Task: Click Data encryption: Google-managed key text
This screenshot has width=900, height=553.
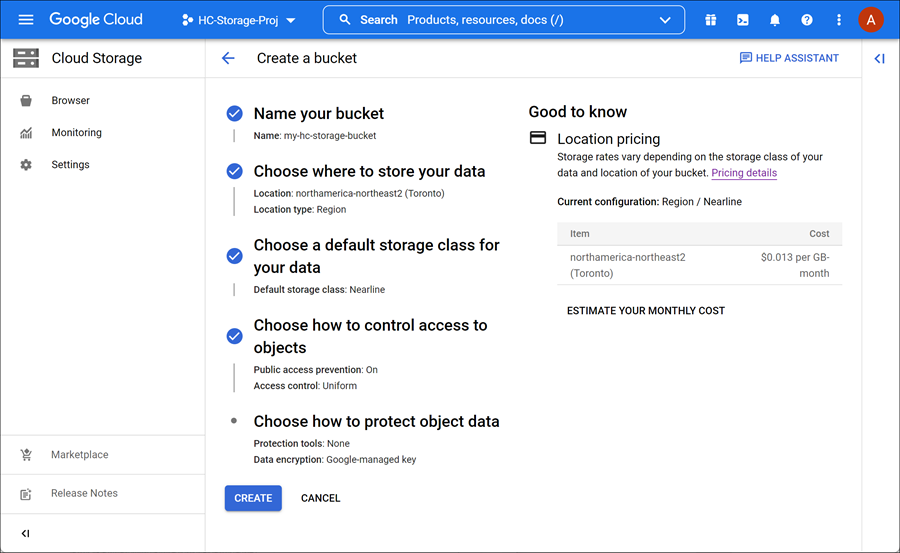Action: point(335,459)
